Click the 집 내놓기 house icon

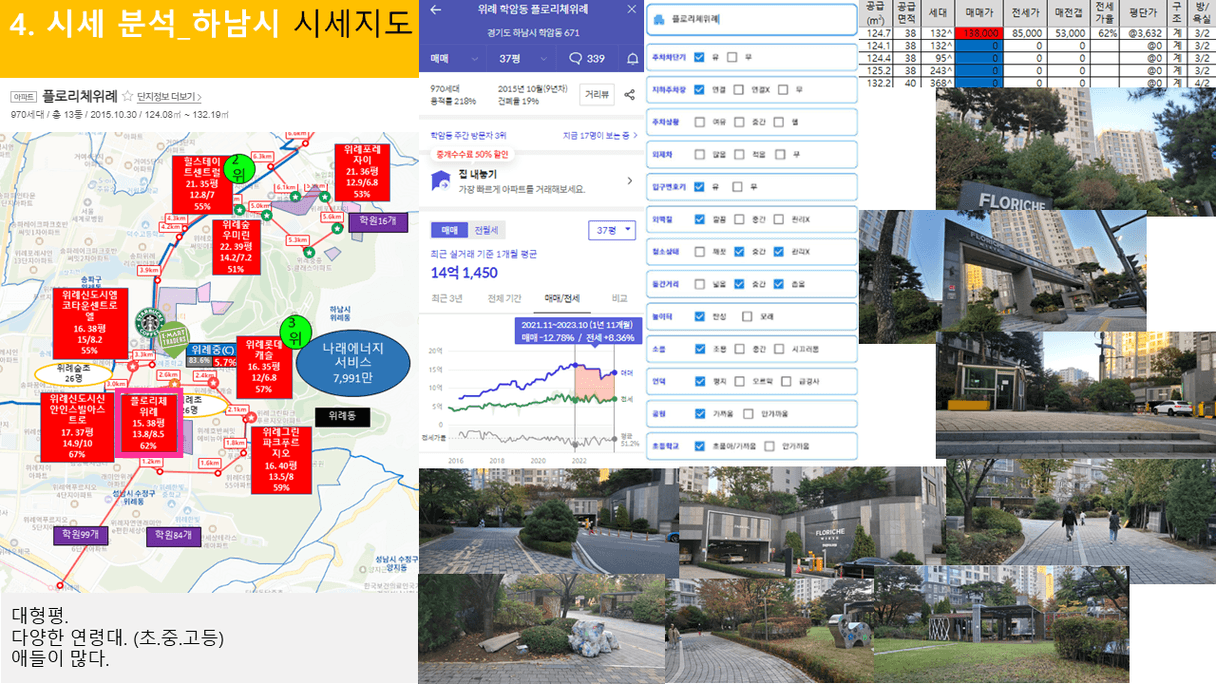click(440, 180)
